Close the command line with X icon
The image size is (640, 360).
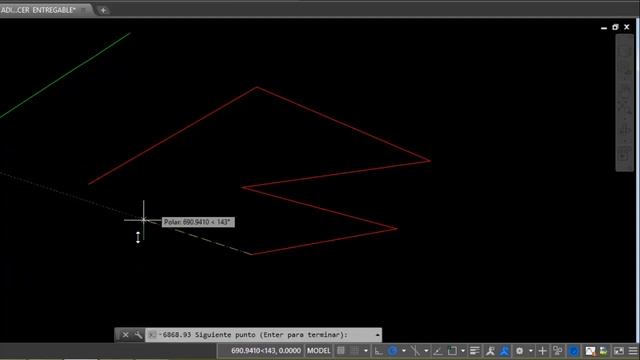tap(125, 335)
